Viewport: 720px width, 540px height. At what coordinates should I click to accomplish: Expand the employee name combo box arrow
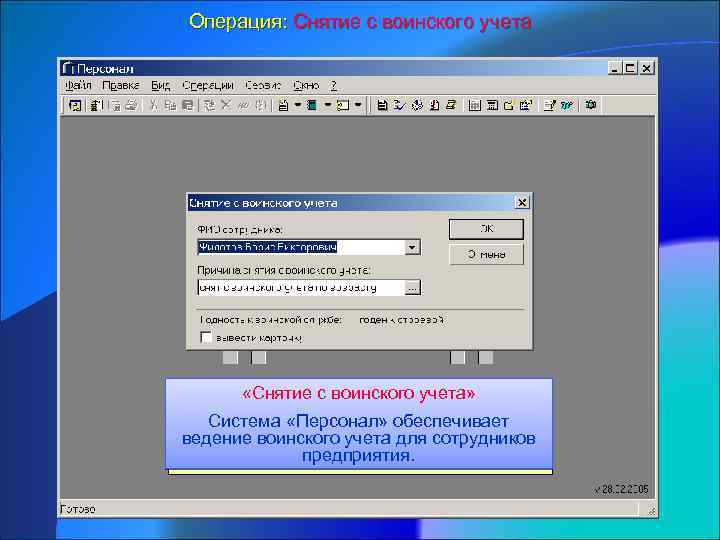pos(412,247)
